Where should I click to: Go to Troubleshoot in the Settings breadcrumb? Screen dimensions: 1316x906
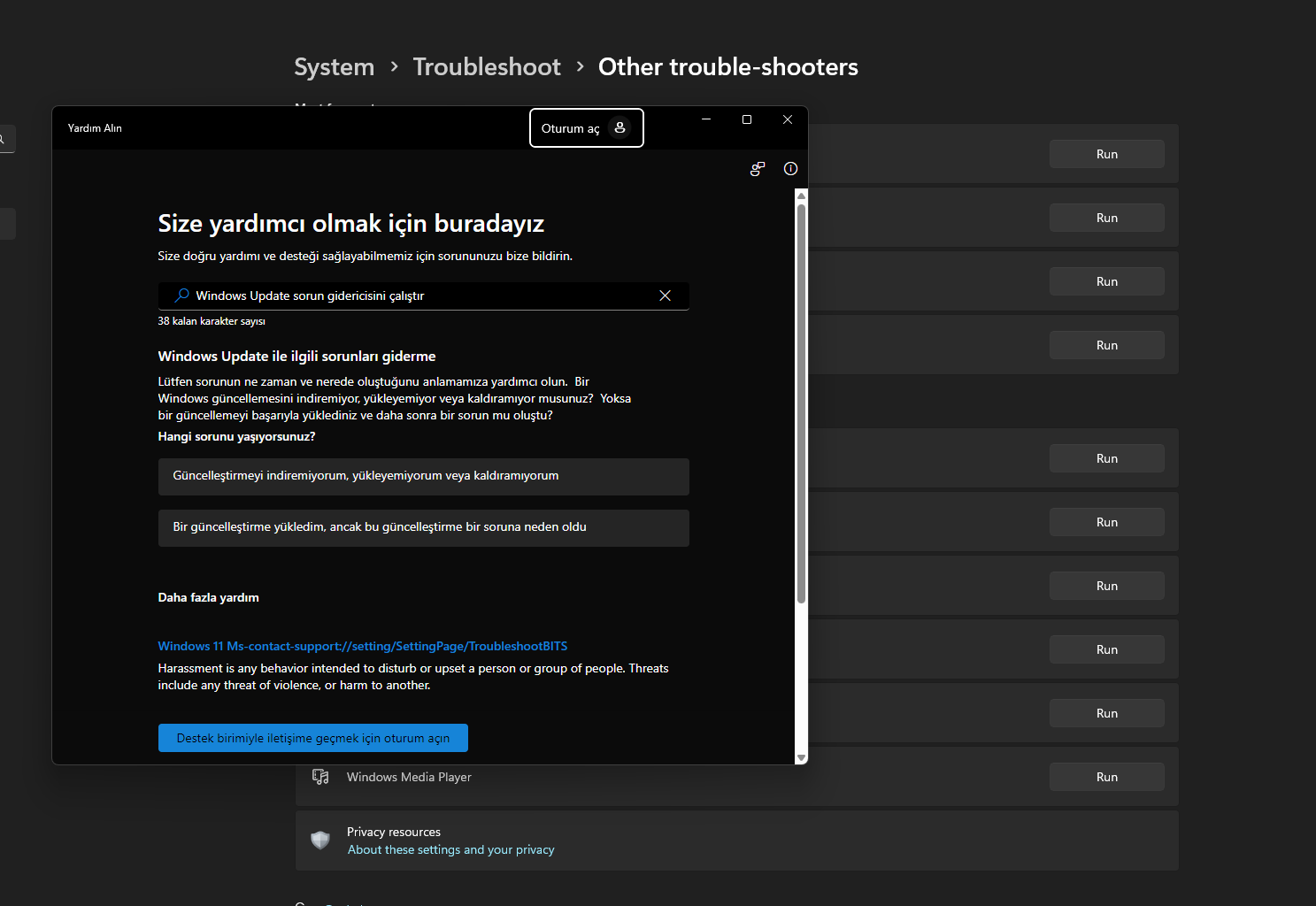[x=487, y=67]
